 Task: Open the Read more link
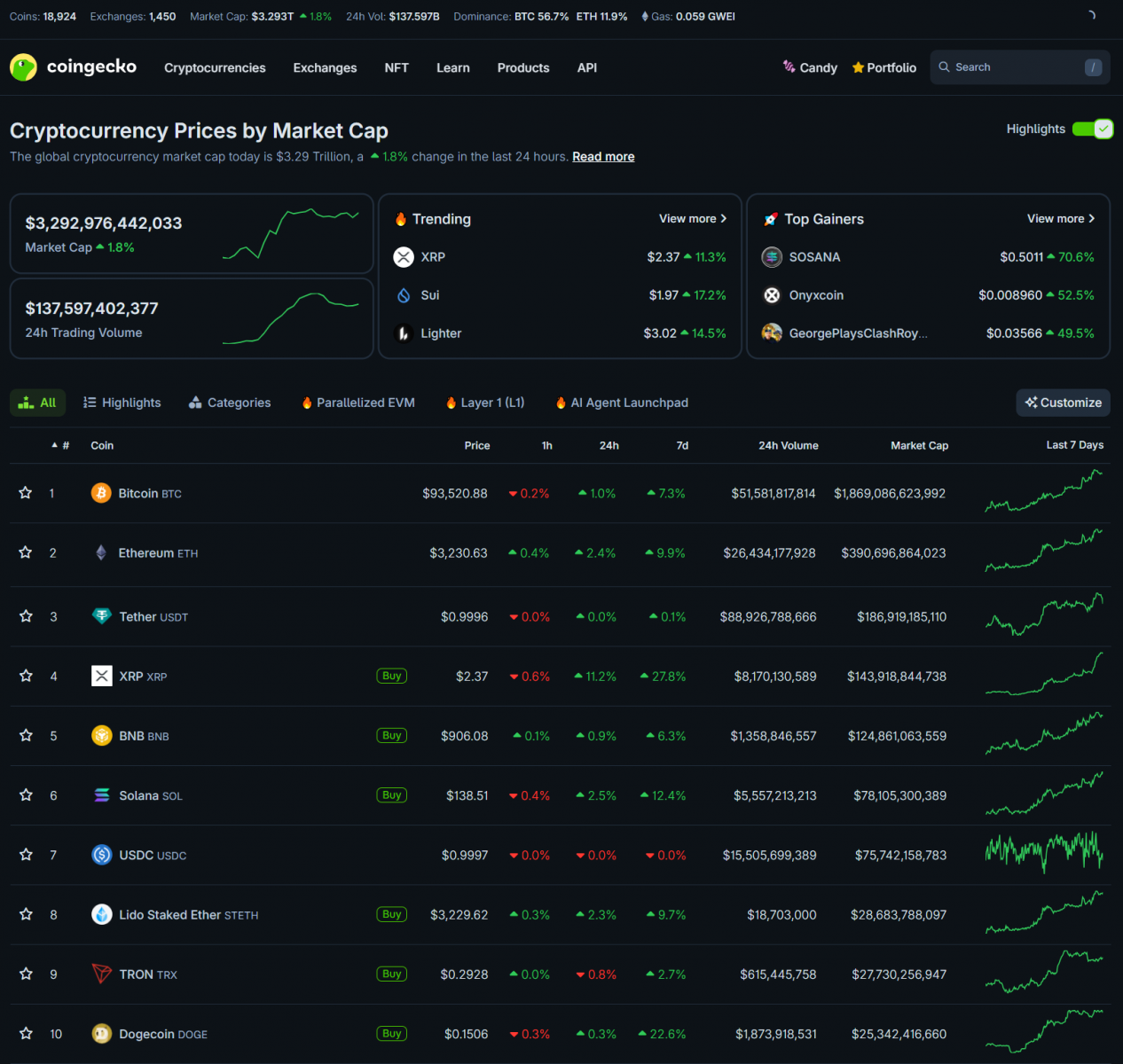603,157
